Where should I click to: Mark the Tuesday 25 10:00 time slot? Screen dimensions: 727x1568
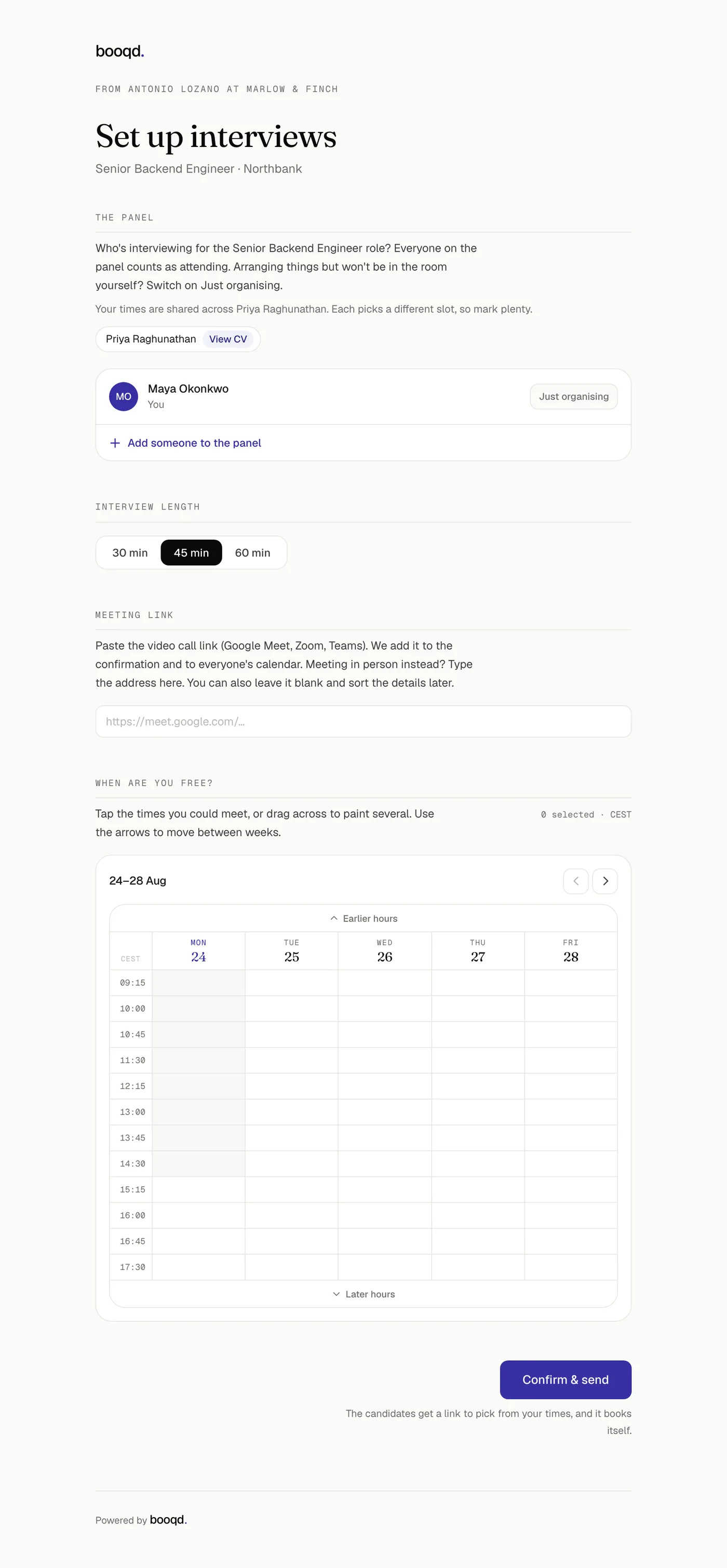coord(291,1009)
